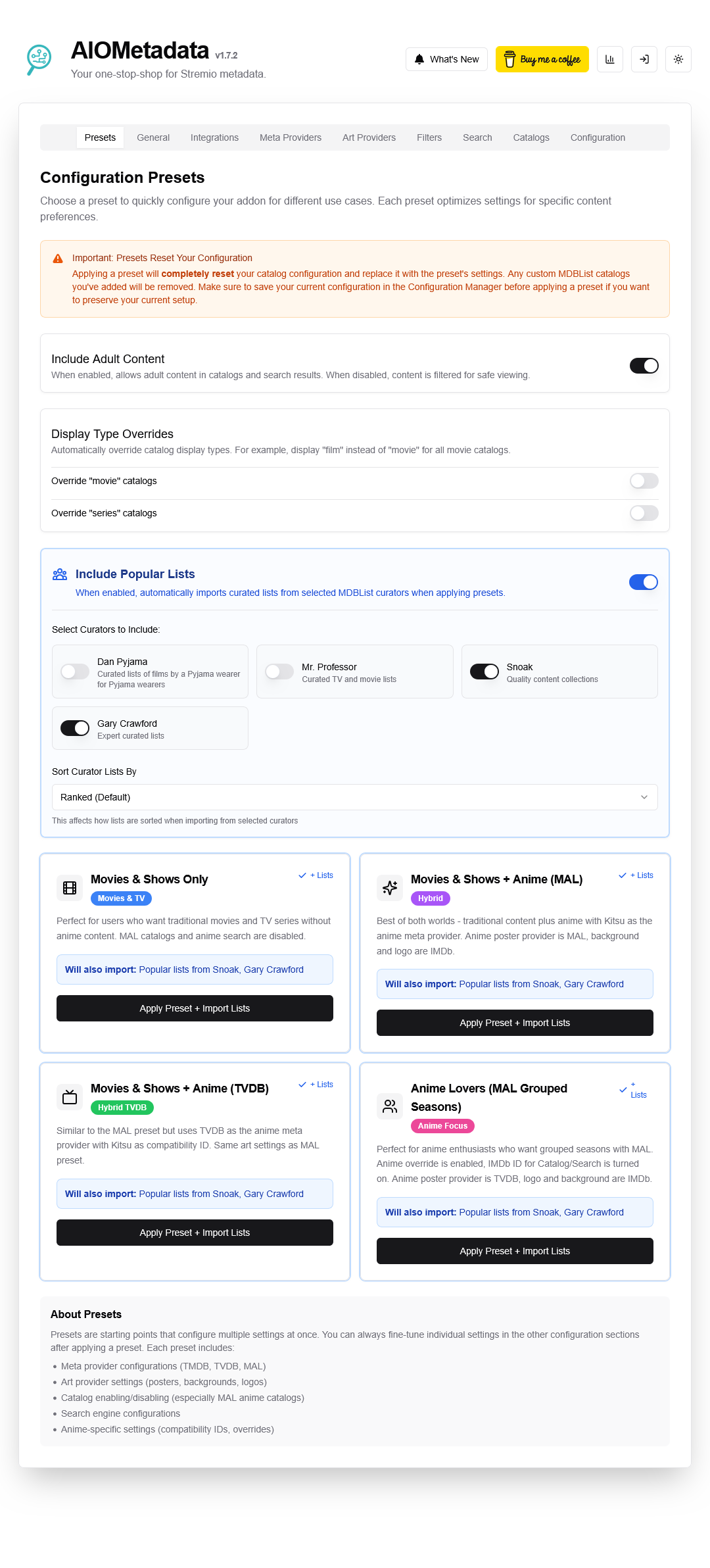
Task: Click the TV icon on the TVDB preset card
Action: point(68,1096)
